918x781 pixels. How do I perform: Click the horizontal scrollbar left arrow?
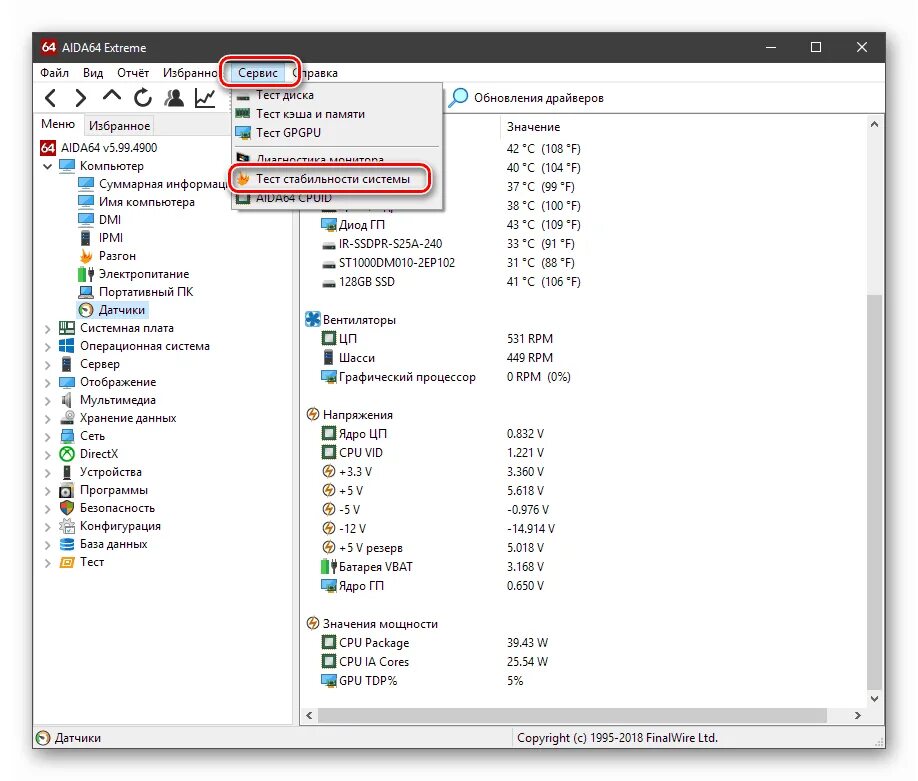coord(309,715)
